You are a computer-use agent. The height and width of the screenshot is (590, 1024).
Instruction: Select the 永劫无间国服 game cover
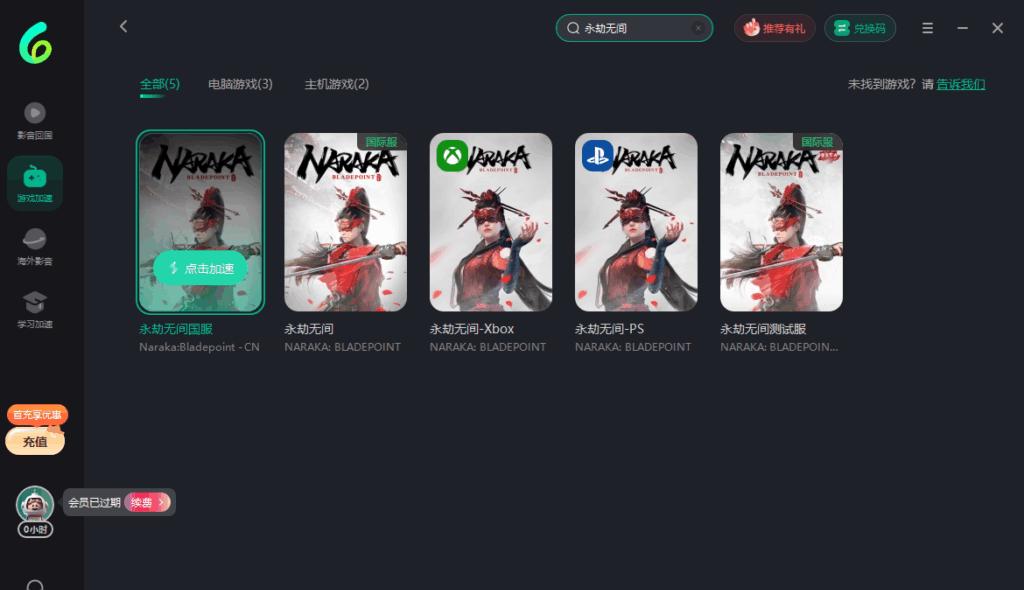(x=200, y=222)
